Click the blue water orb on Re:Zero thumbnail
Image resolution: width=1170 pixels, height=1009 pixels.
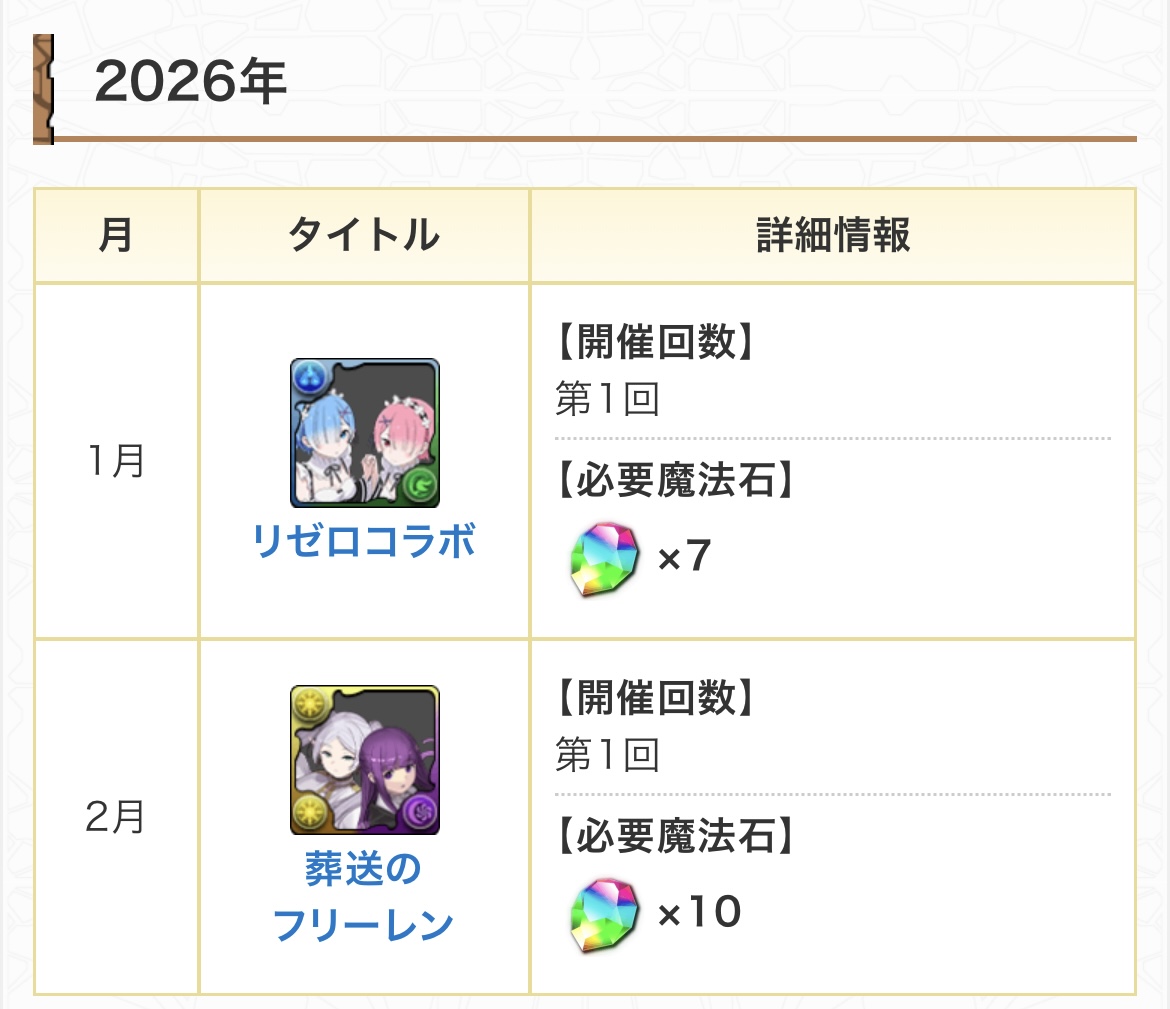coord(306,376)
